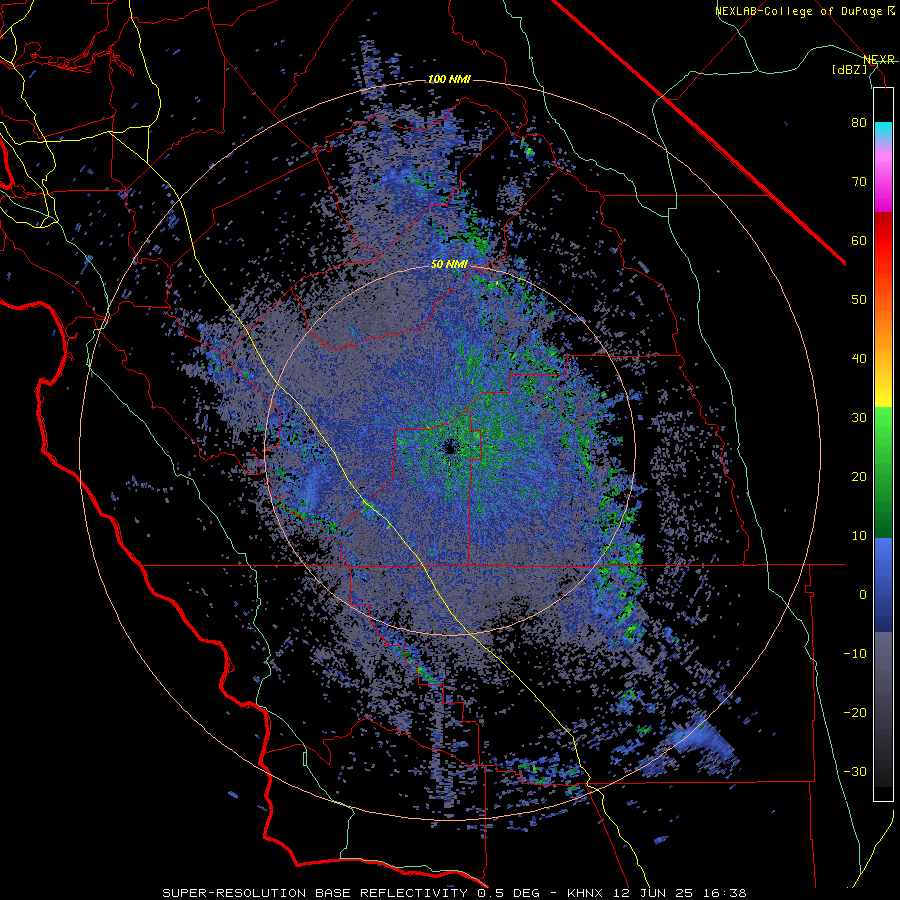900x900 pixels.
Task: Click the 10 value on the dBZ scale
Action: pos(859,536)
